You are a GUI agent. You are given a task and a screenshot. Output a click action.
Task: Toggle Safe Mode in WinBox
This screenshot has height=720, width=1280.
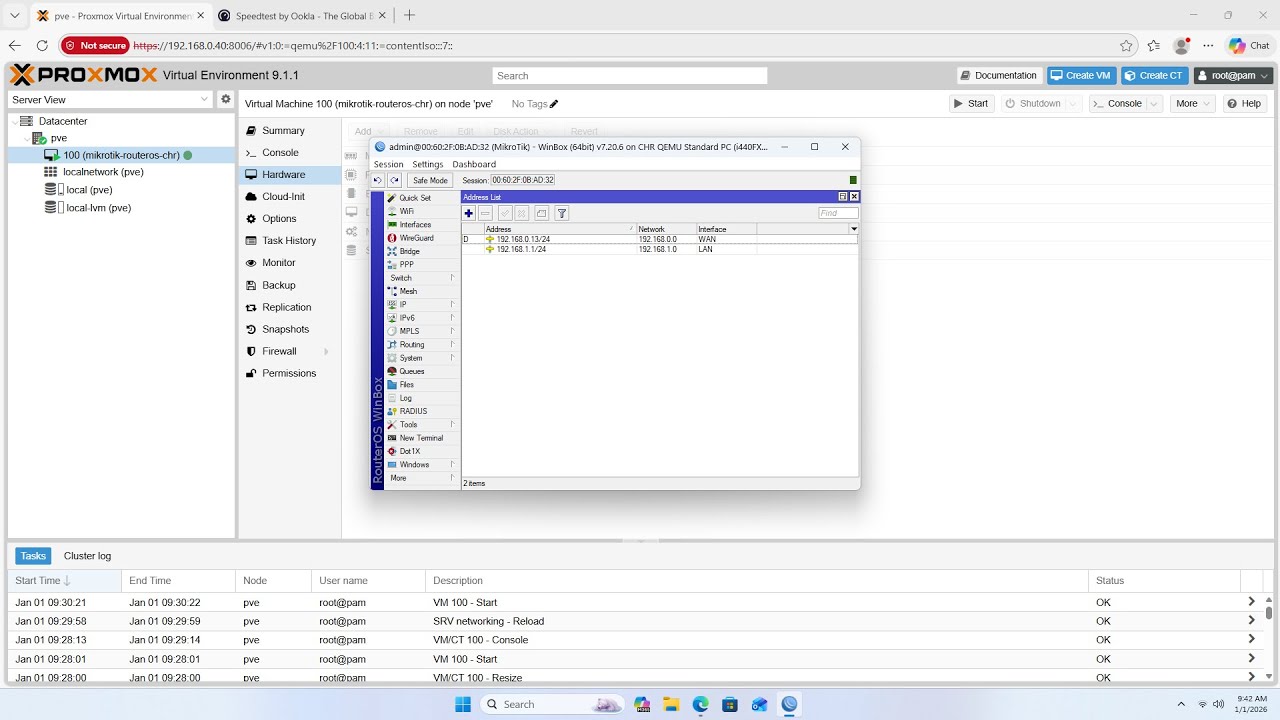tap(430, 180)
